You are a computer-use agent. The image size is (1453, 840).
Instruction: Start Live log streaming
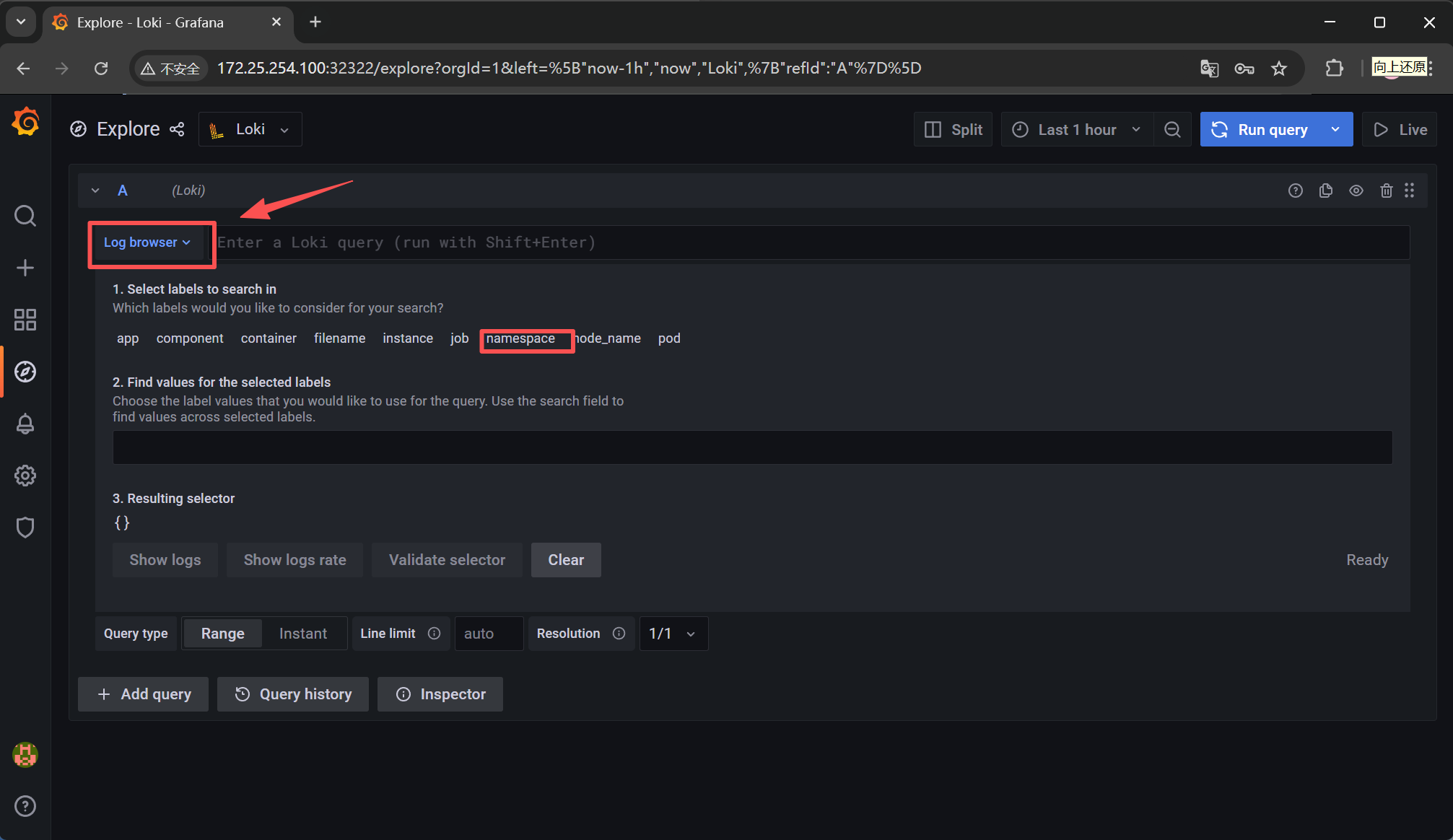pyautogui.click(x=1400, y=129)
